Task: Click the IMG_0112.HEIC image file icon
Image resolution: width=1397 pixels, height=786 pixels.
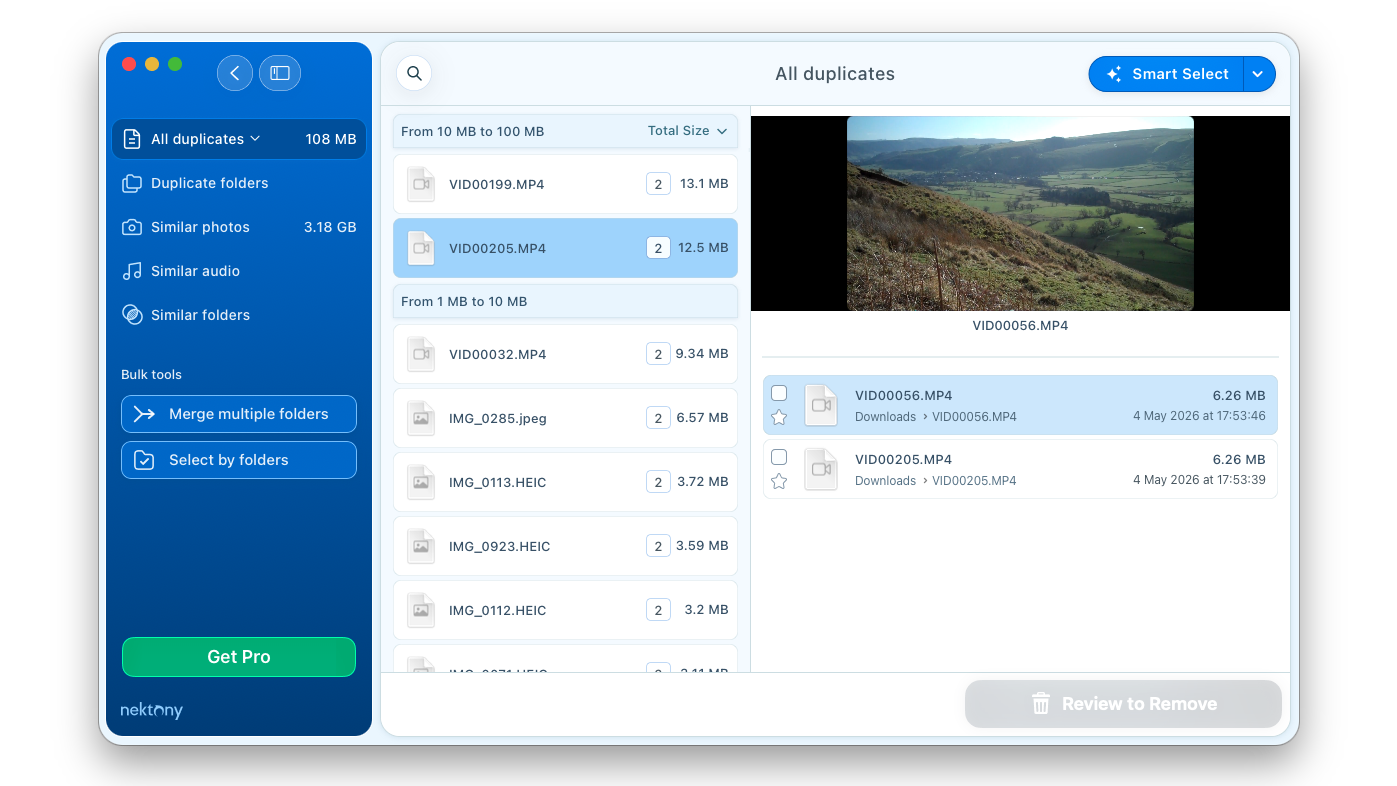Action: tap(421, 610)
